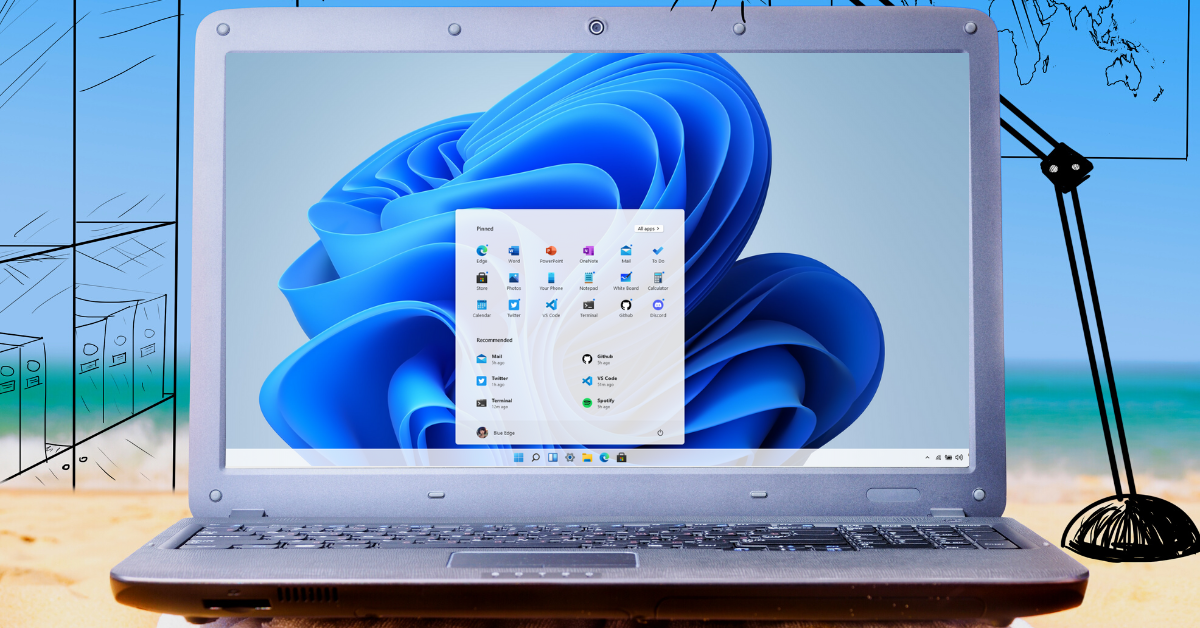Select recommended Github item

588,358
